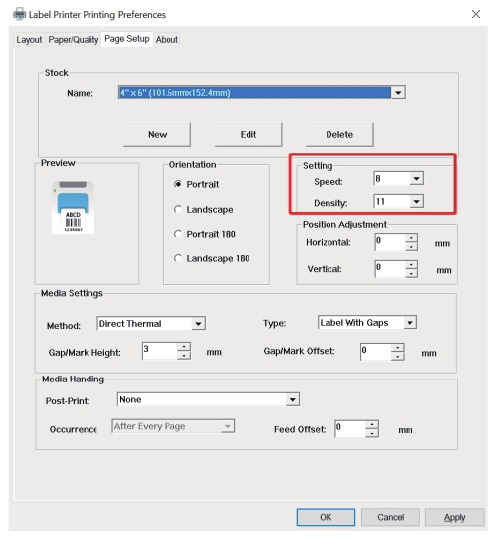Increase Gap/Mark Height using up arrow

[x=184, y=347]
